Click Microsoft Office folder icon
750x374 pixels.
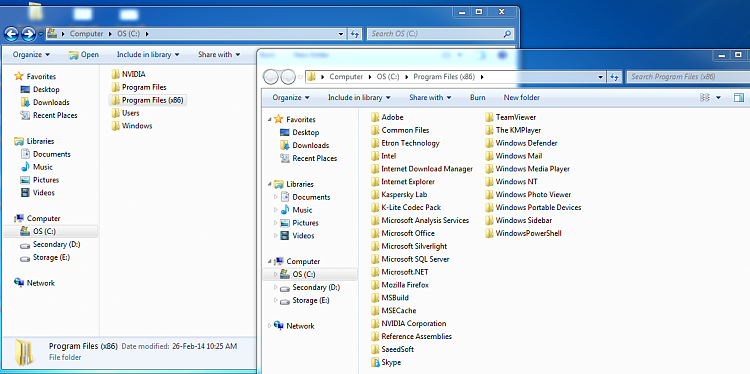click(375, 233)
